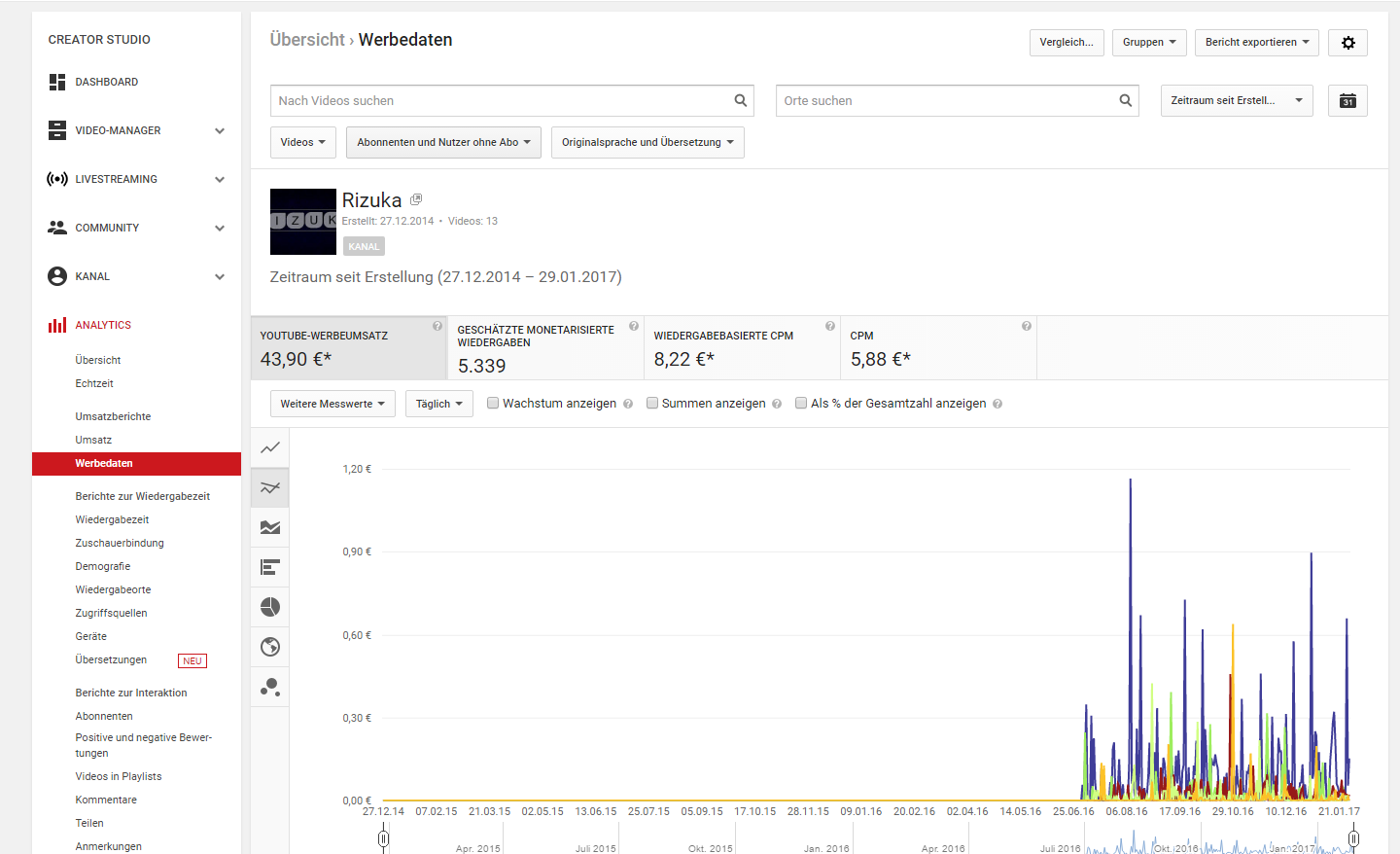1400x854 pixels.
Task: Switch to multi-line chart icon
Action: 270,487
